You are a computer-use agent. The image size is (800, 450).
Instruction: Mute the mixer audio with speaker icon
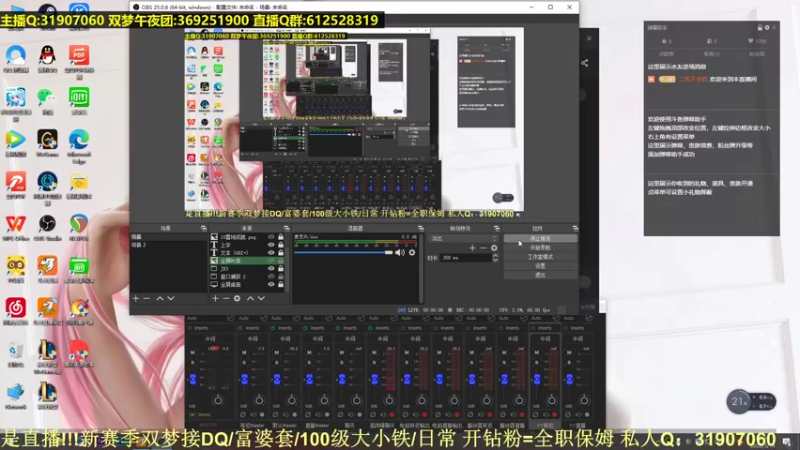400,252
